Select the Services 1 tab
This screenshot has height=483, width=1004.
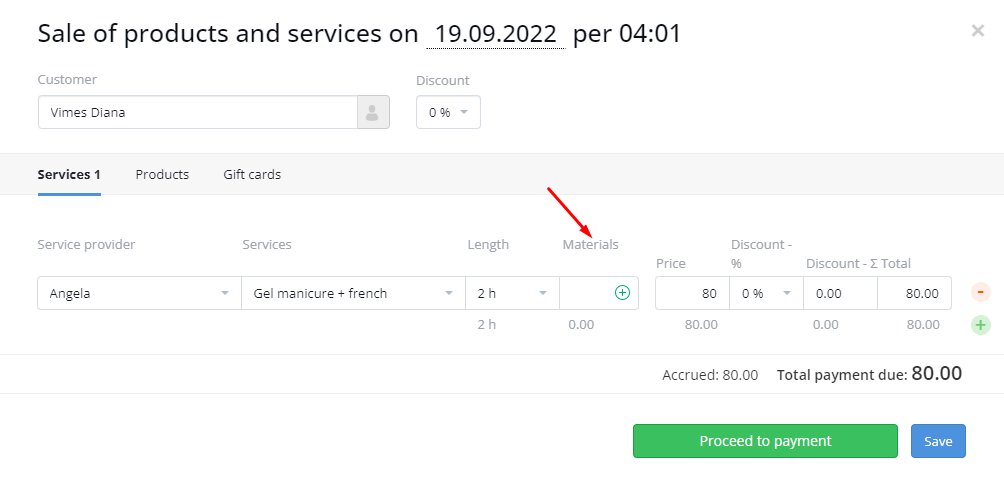click(69, 174)
